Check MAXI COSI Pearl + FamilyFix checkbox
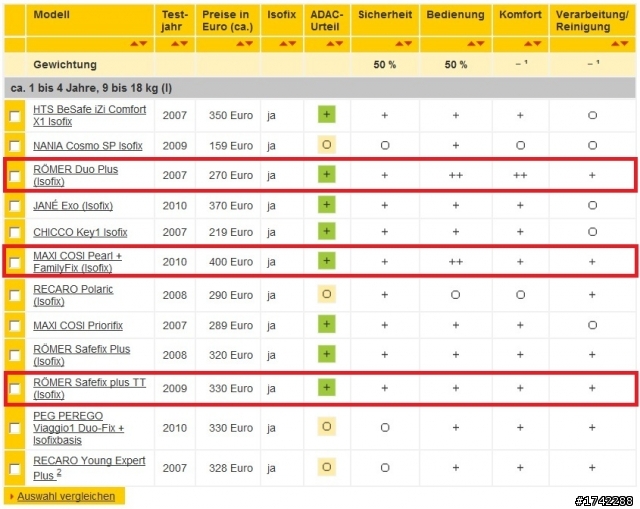Viewport: 640px width, 509px height. click(x=15, y=262)
